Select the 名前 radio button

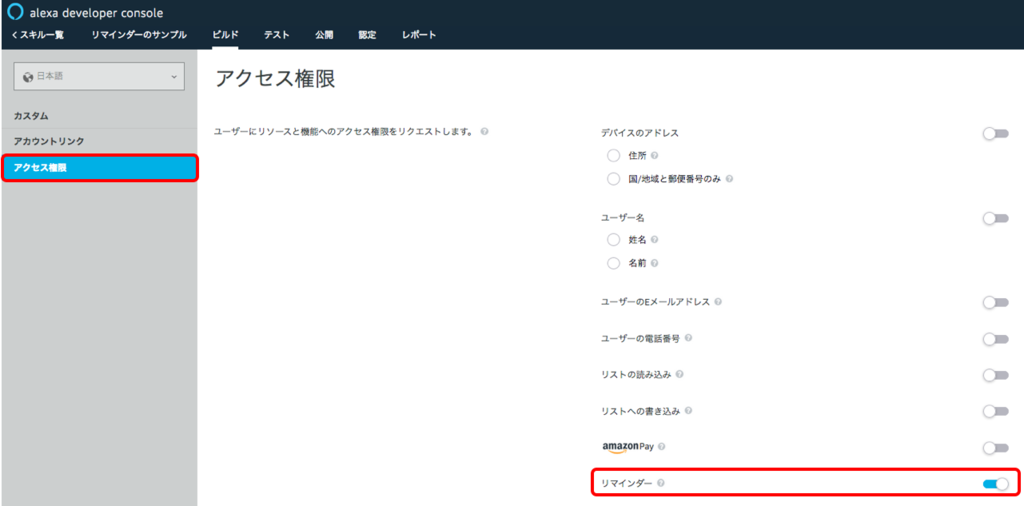613,264
